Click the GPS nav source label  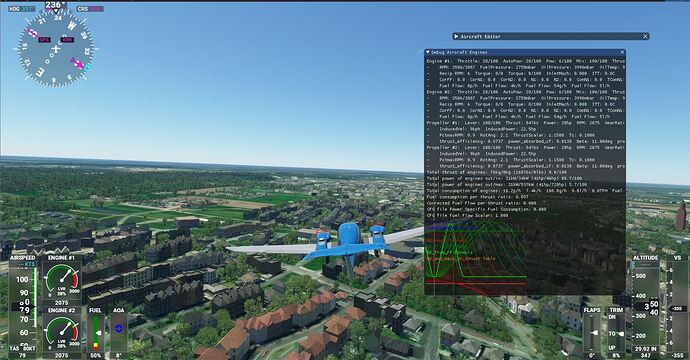click(44, 40)
